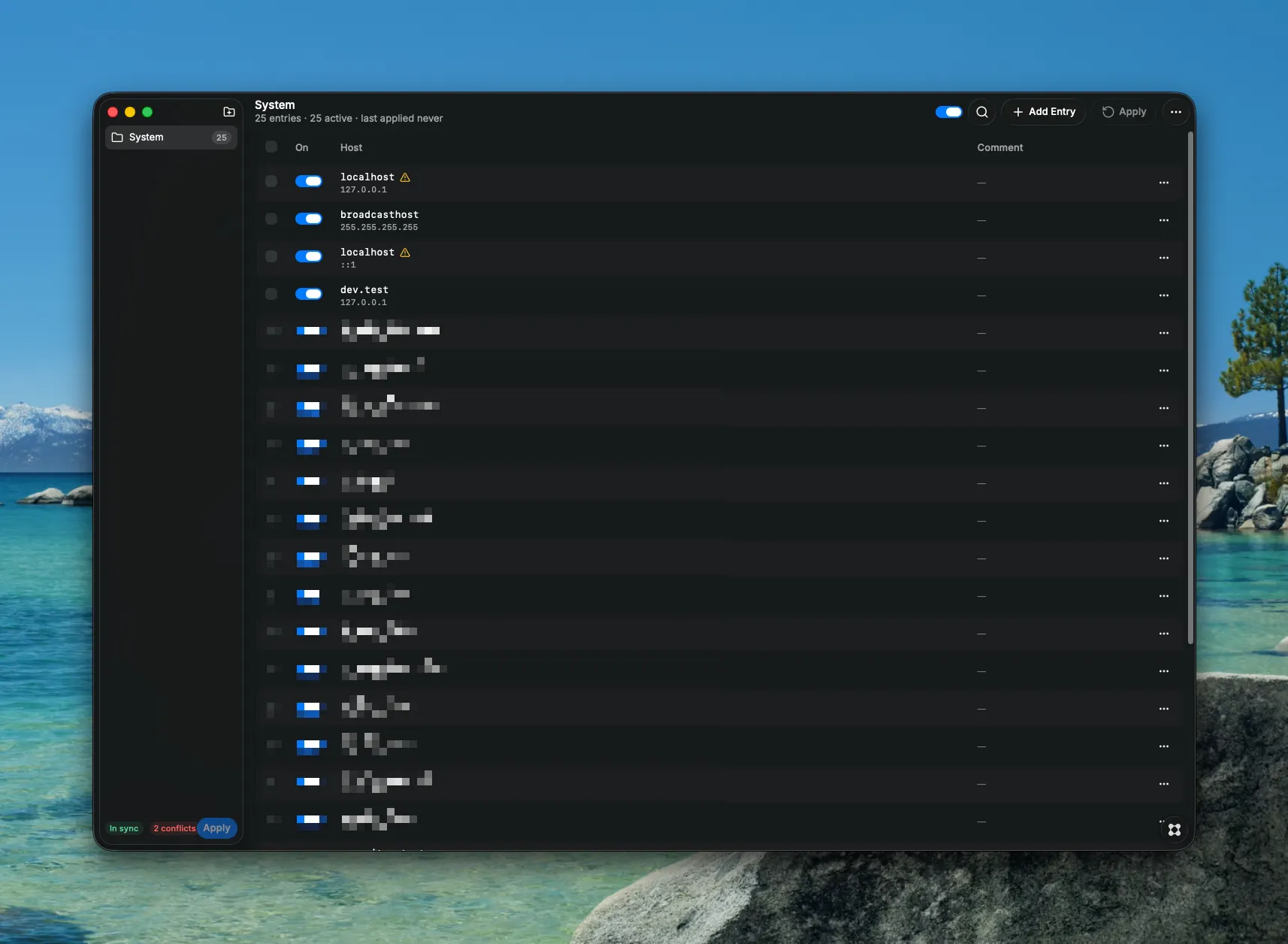Disable the localhost 127.0.0.1 entry switch
The width and height of the screenshot is (1288, 944).
pos(309,181)
